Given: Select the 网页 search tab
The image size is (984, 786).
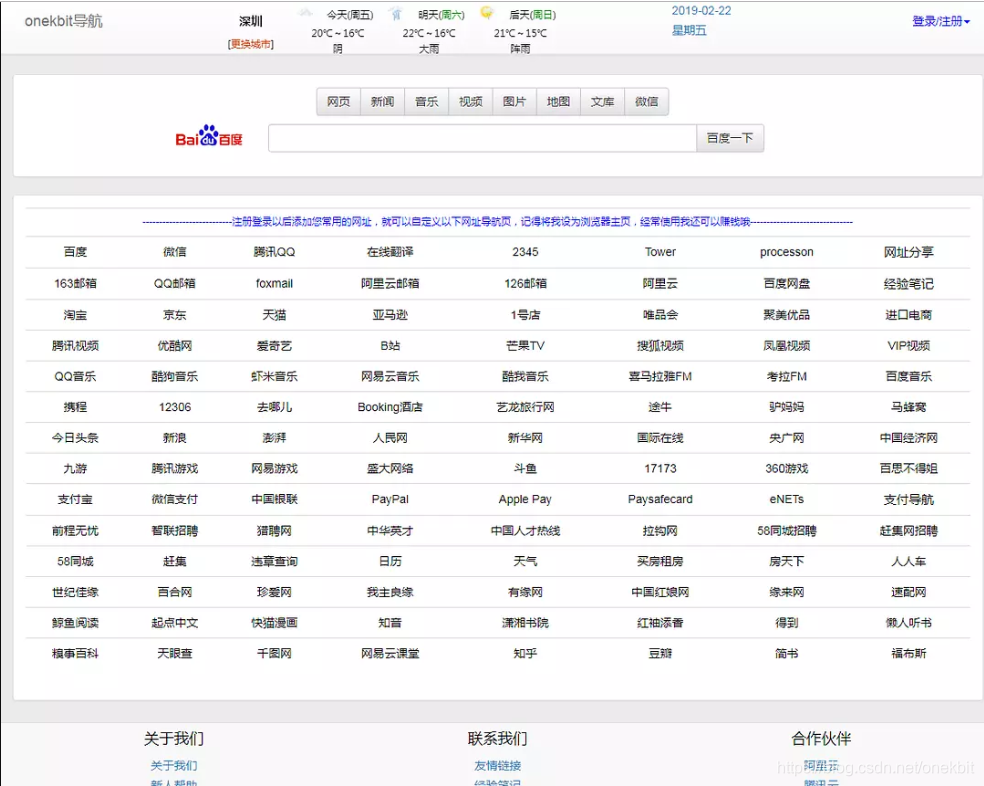Looking at the screenshot, I should tap(338, 102).
